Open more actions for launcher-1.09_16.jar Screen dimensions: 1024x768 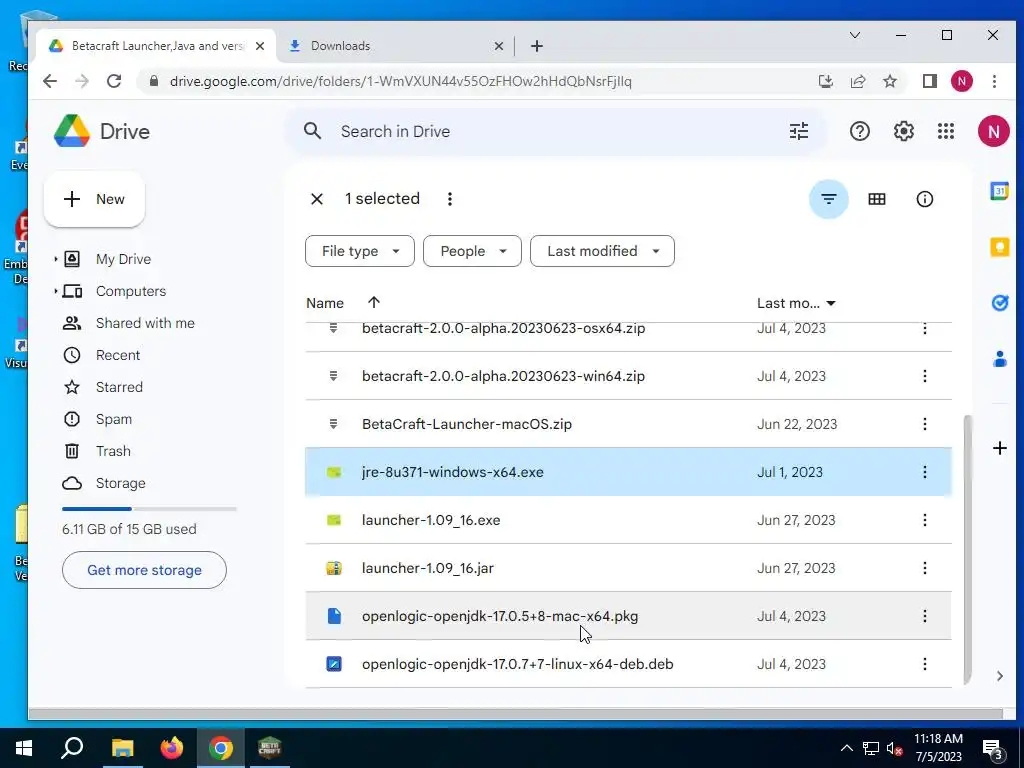coord(925,568)
